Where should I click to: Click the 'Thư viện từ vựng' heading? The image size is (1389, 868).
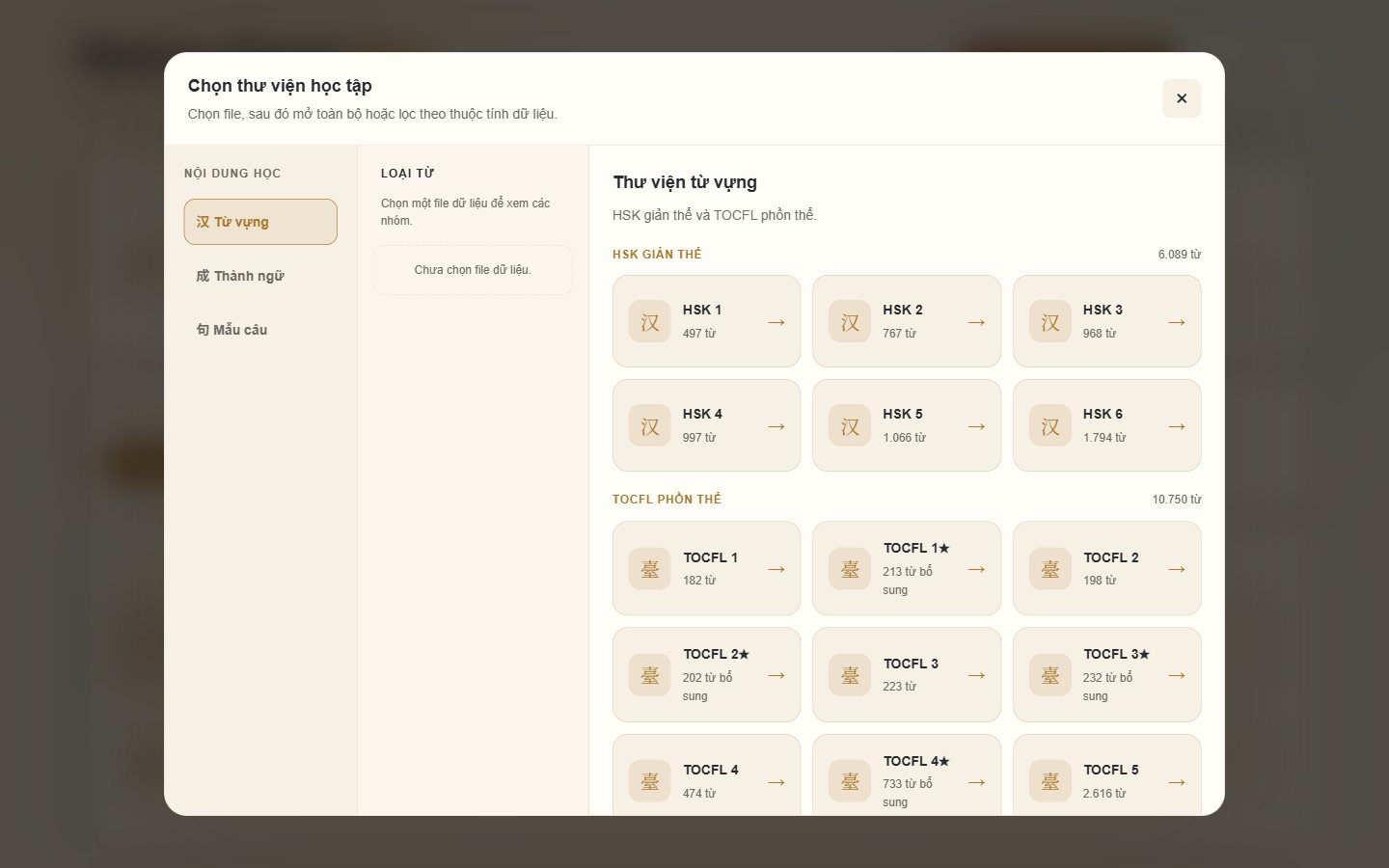685,182
